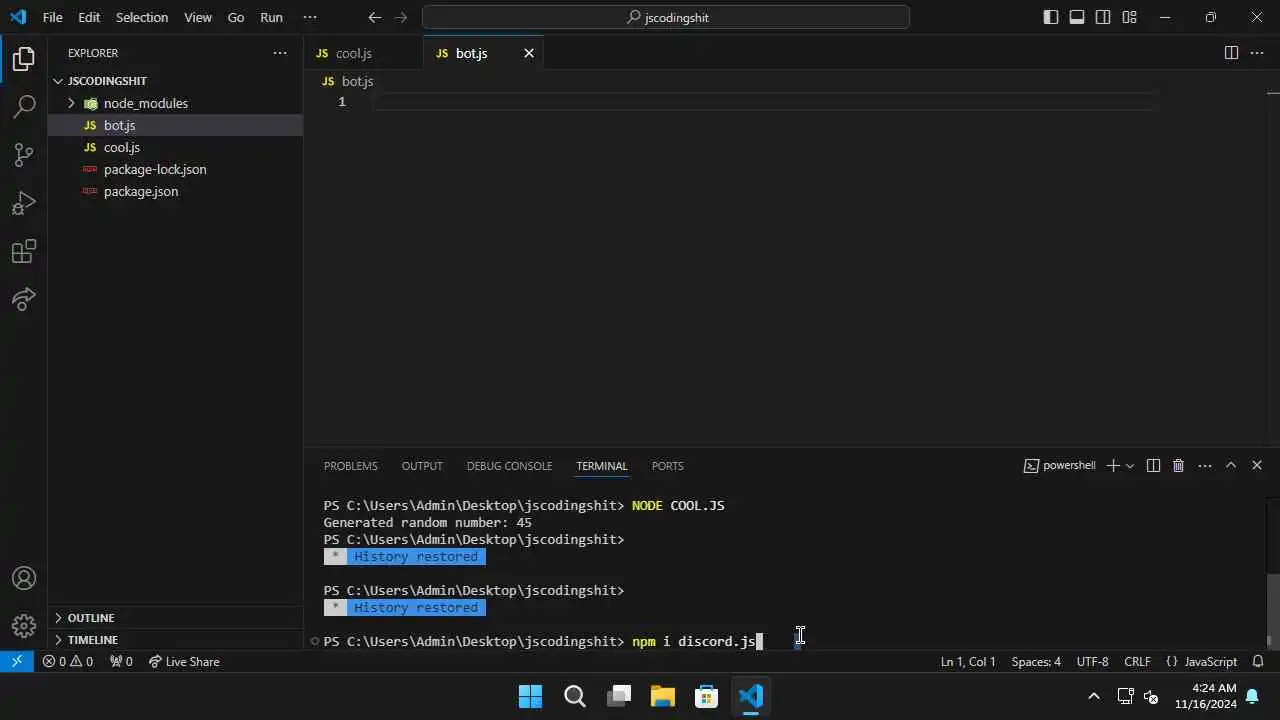Click the Explorer more actions ellipsis

coord(280,53)
